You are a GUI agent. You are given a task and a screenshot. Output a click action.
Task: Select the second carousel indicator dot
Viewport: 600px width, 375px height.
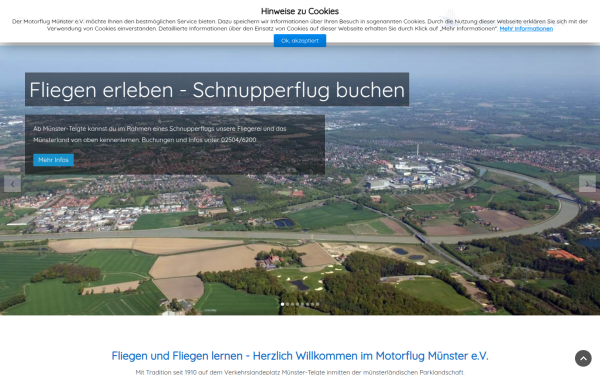(x=287, y=304)
